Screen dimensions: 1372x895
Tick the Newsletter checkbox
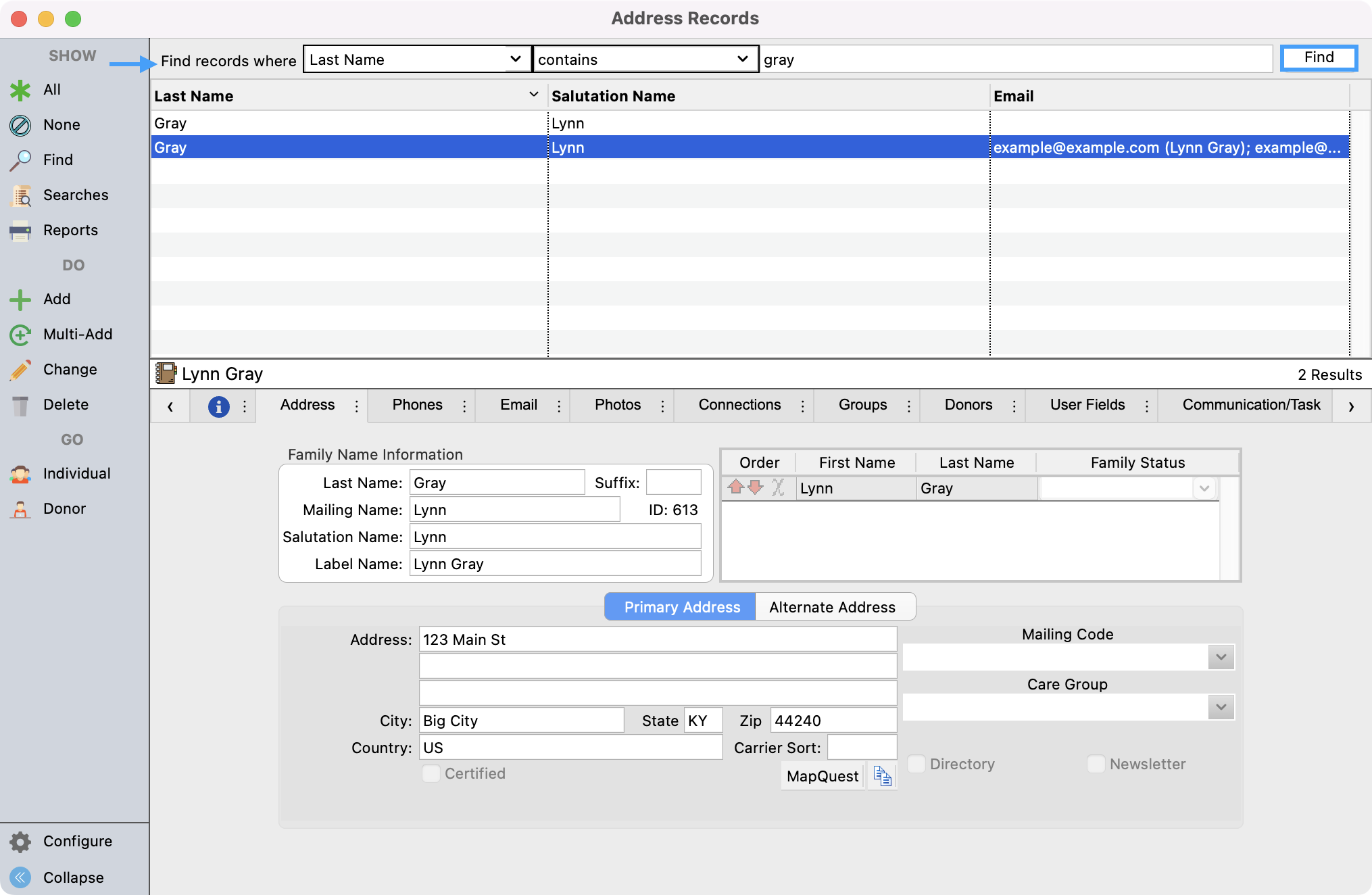coord(1096,764)
